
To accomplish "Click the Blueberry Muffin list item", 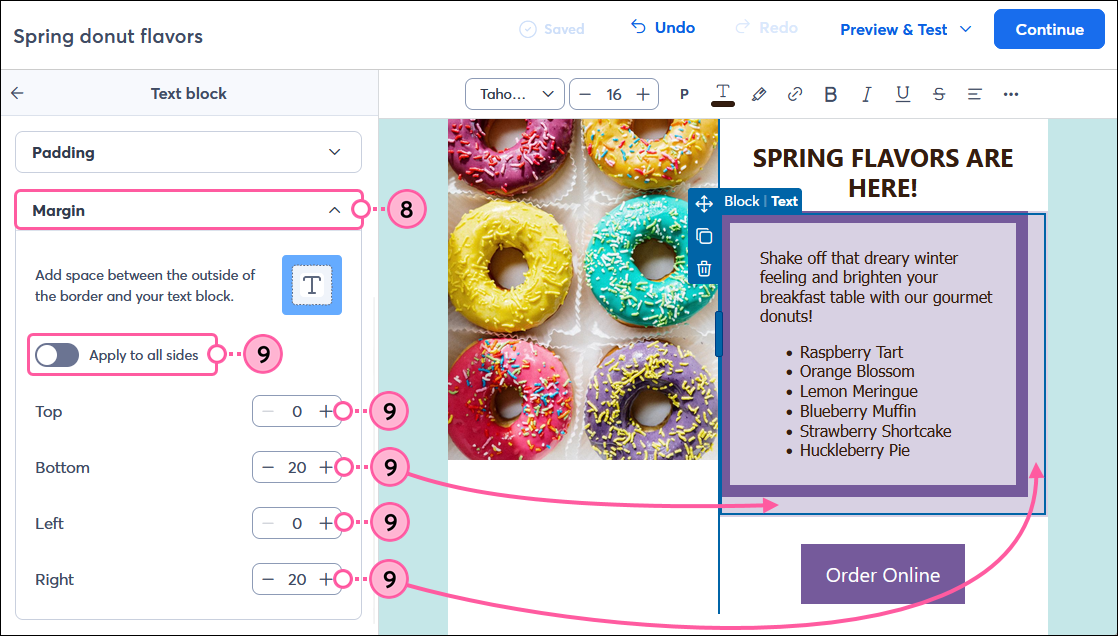I will click(x=857, y=411).
